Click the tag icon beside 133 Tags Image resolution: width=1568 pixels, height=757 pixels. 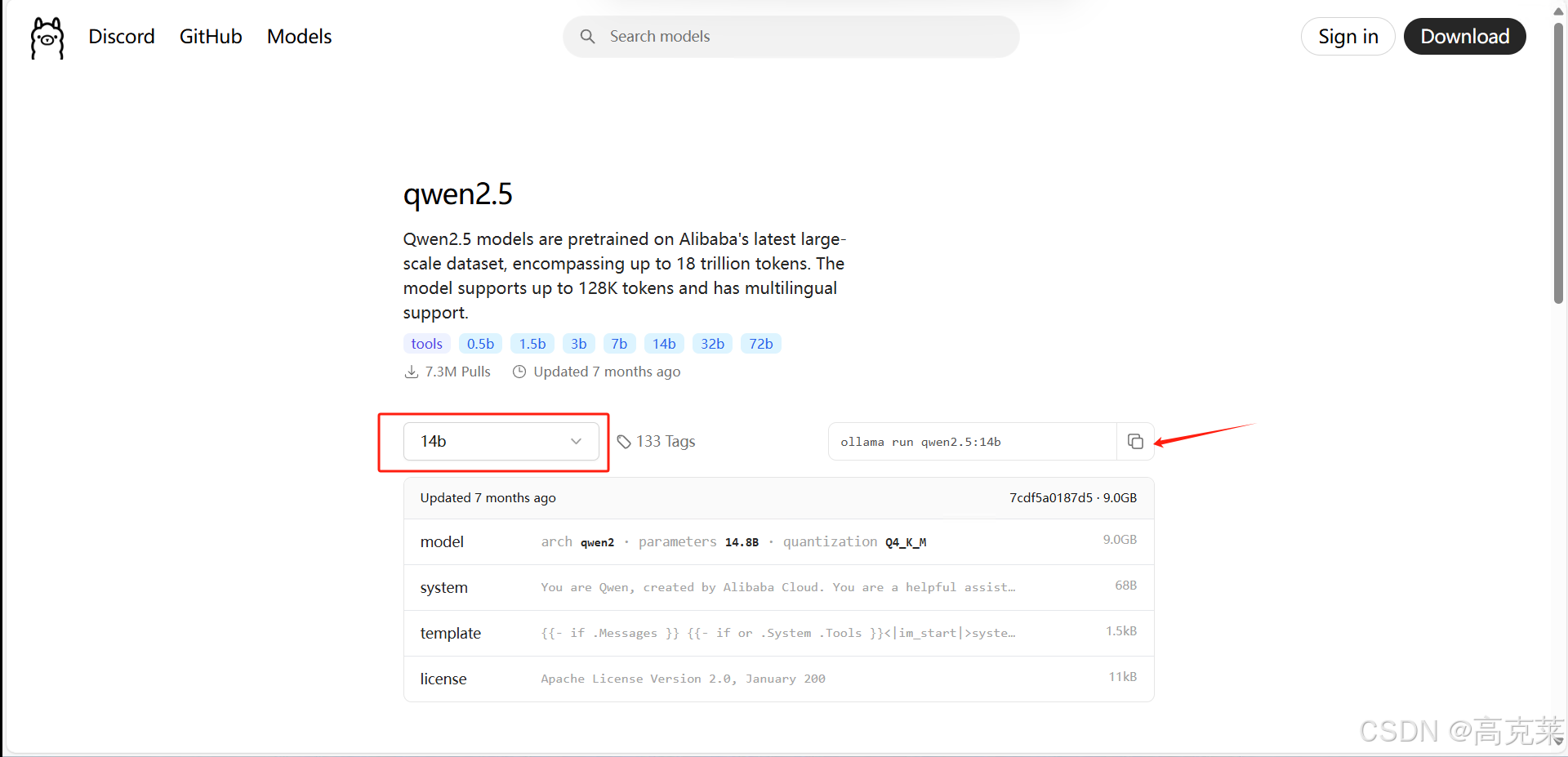[x=624, y=442]
